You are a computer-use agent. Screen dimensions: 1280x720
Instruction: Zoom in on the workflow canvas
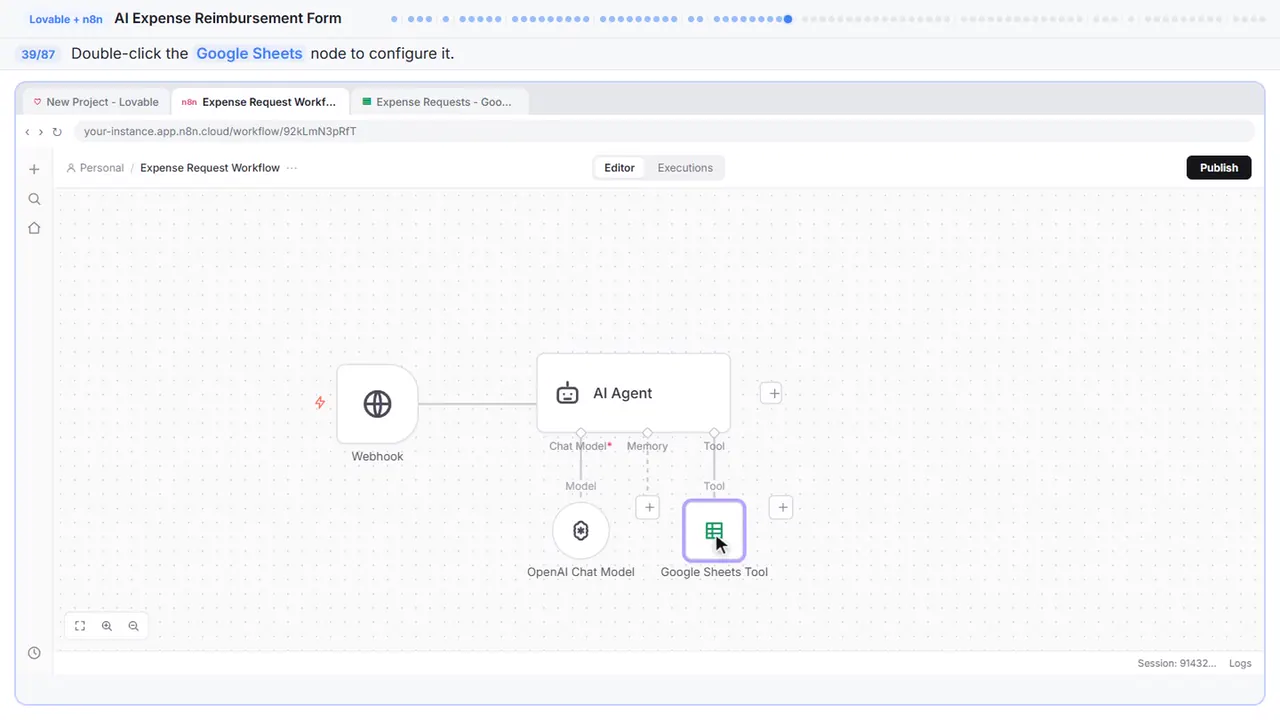[107, 626]
